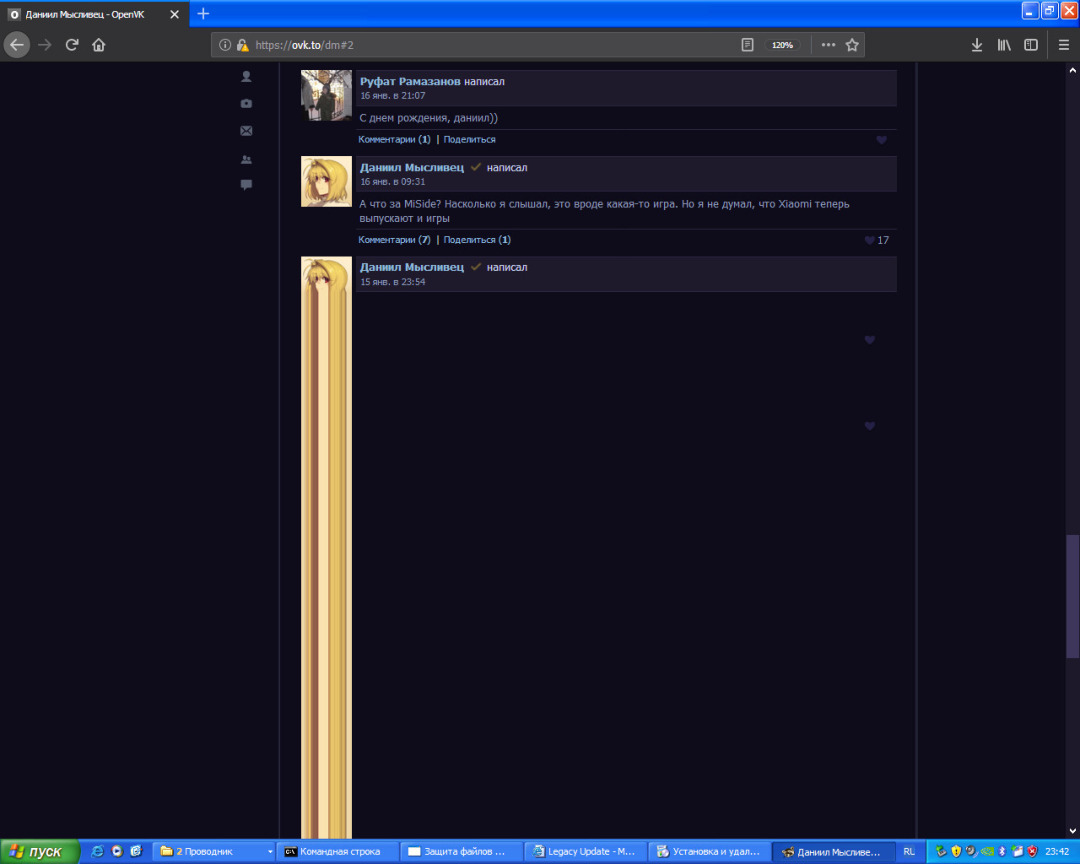Image resolution: width=1080 pixels, height=864 pixels.
Task: Open Комментарии (7) on MiSide post
Action: (394, 240)
